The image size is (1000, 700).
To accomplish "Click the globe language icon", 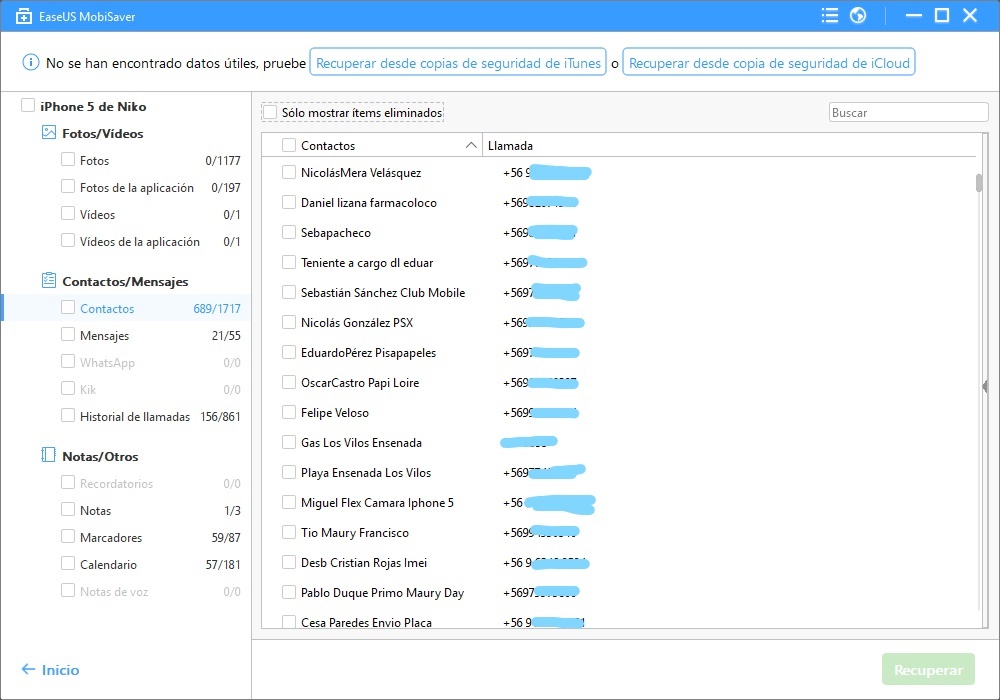I will point(857,15).
